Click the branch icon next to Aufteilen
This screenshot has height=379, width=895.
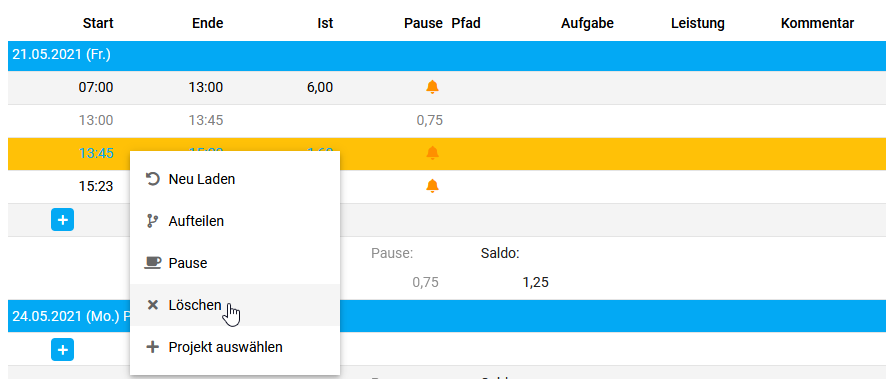152,221
